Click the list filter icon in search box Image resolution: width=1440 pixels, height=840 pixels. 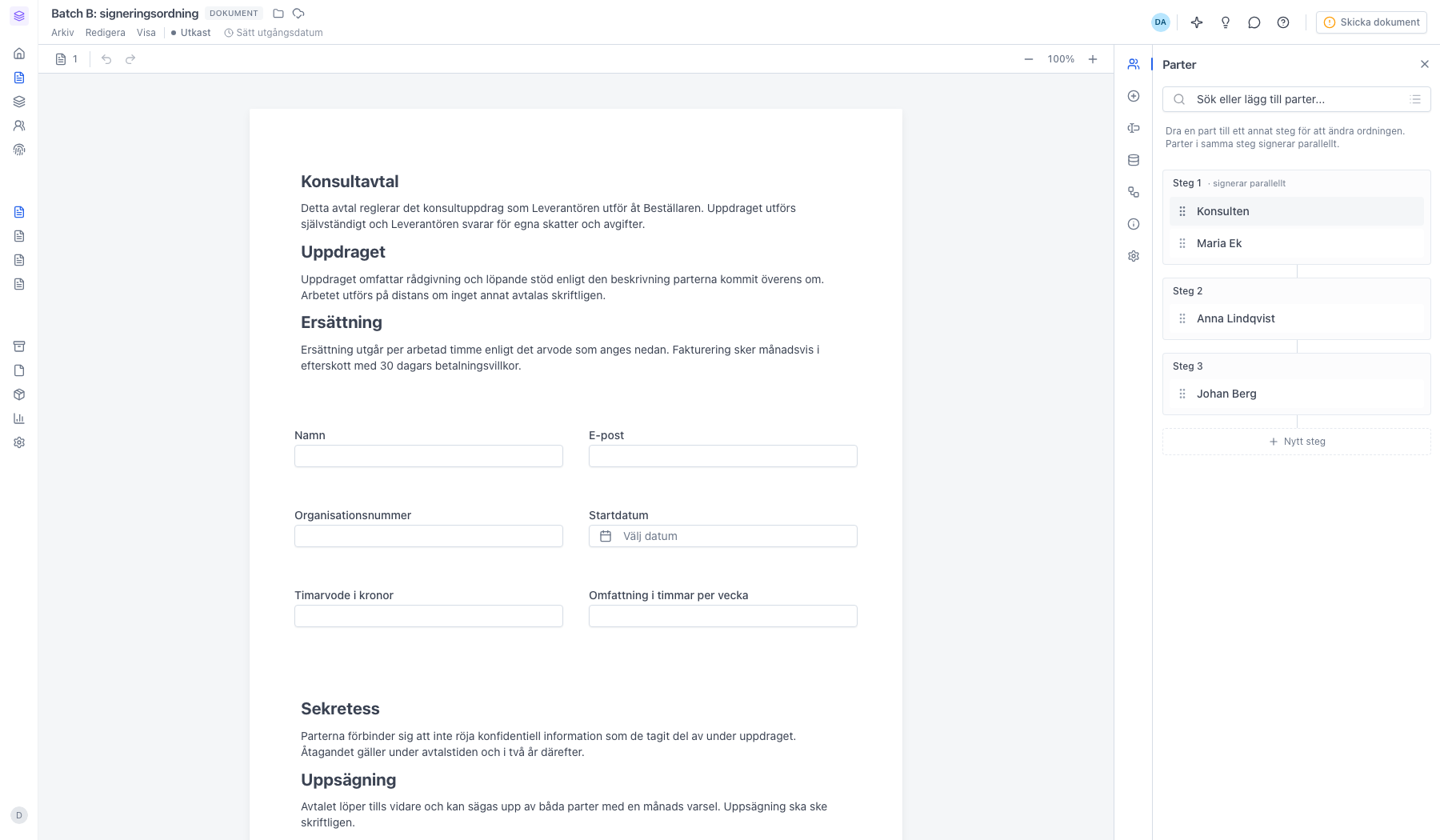pos(1415,99)
